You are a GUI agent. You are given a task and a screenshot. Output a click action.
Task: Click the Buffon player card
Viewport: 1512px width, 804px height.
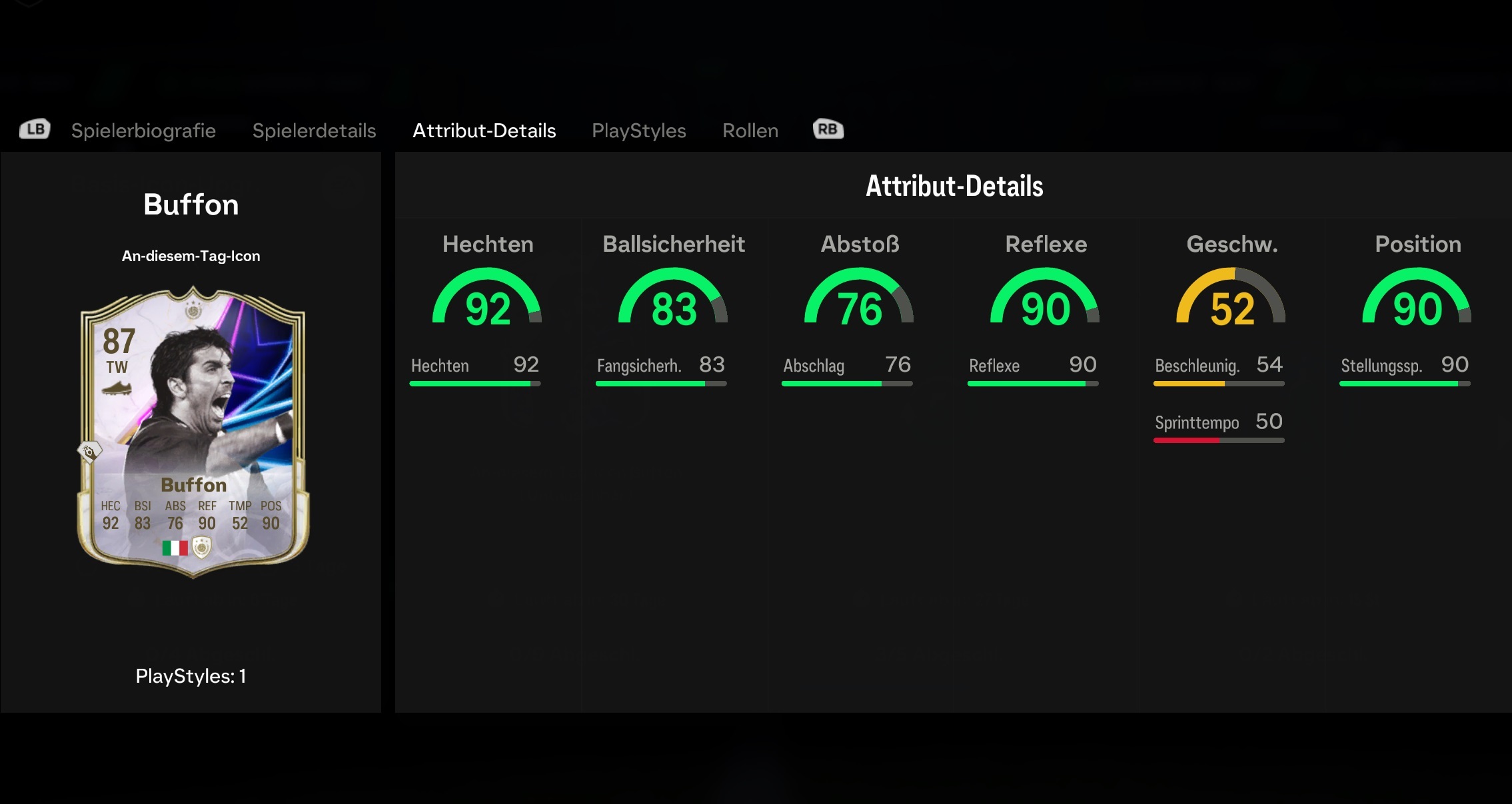(x=193, y=432)
